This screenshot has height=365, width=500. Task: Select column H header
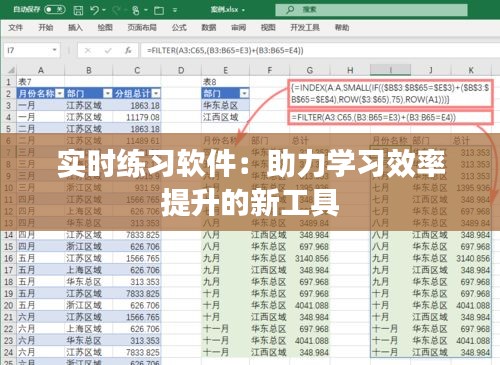coord(350,70)
